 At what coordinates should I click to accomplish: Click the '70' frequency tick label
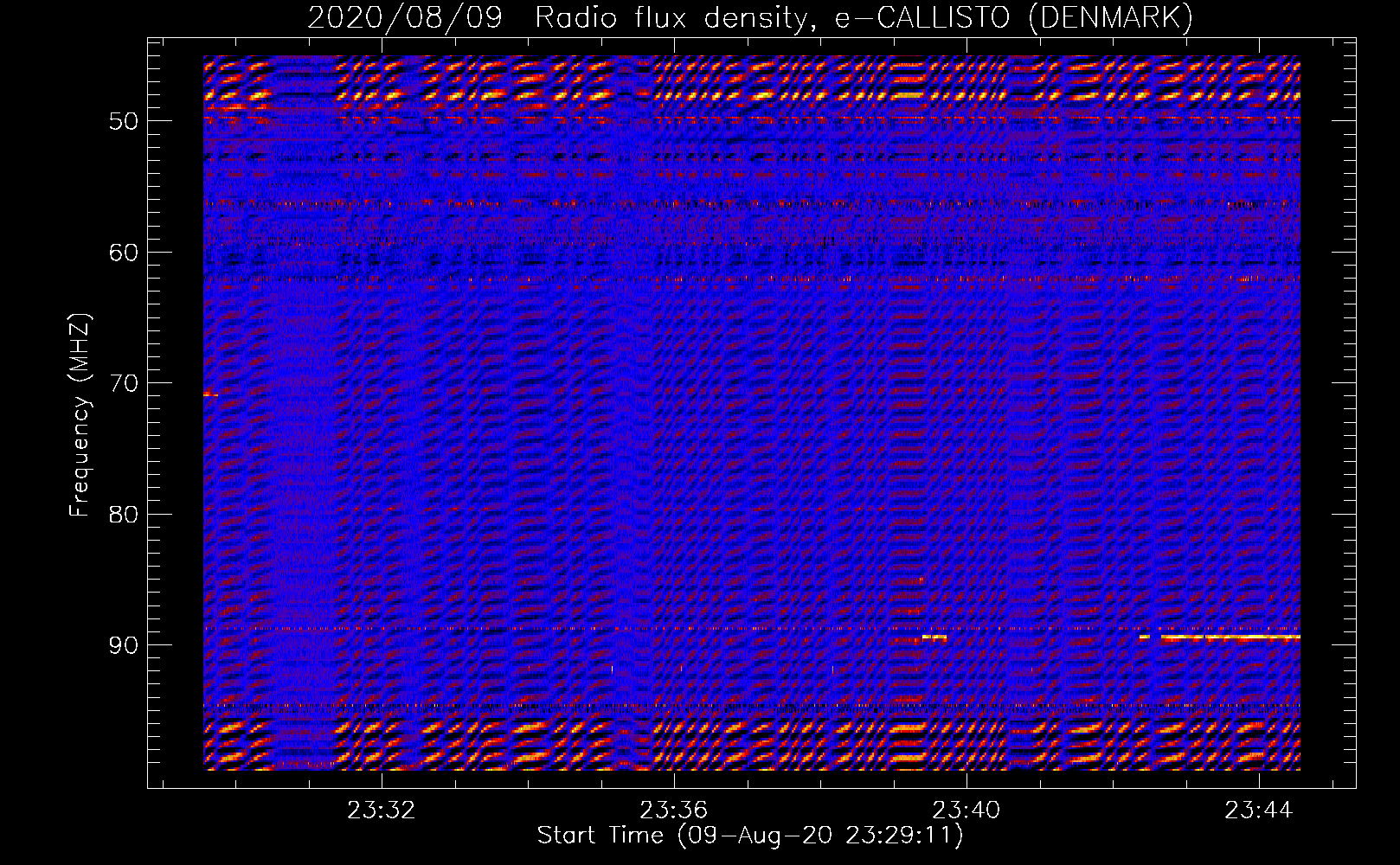[124, 383]
